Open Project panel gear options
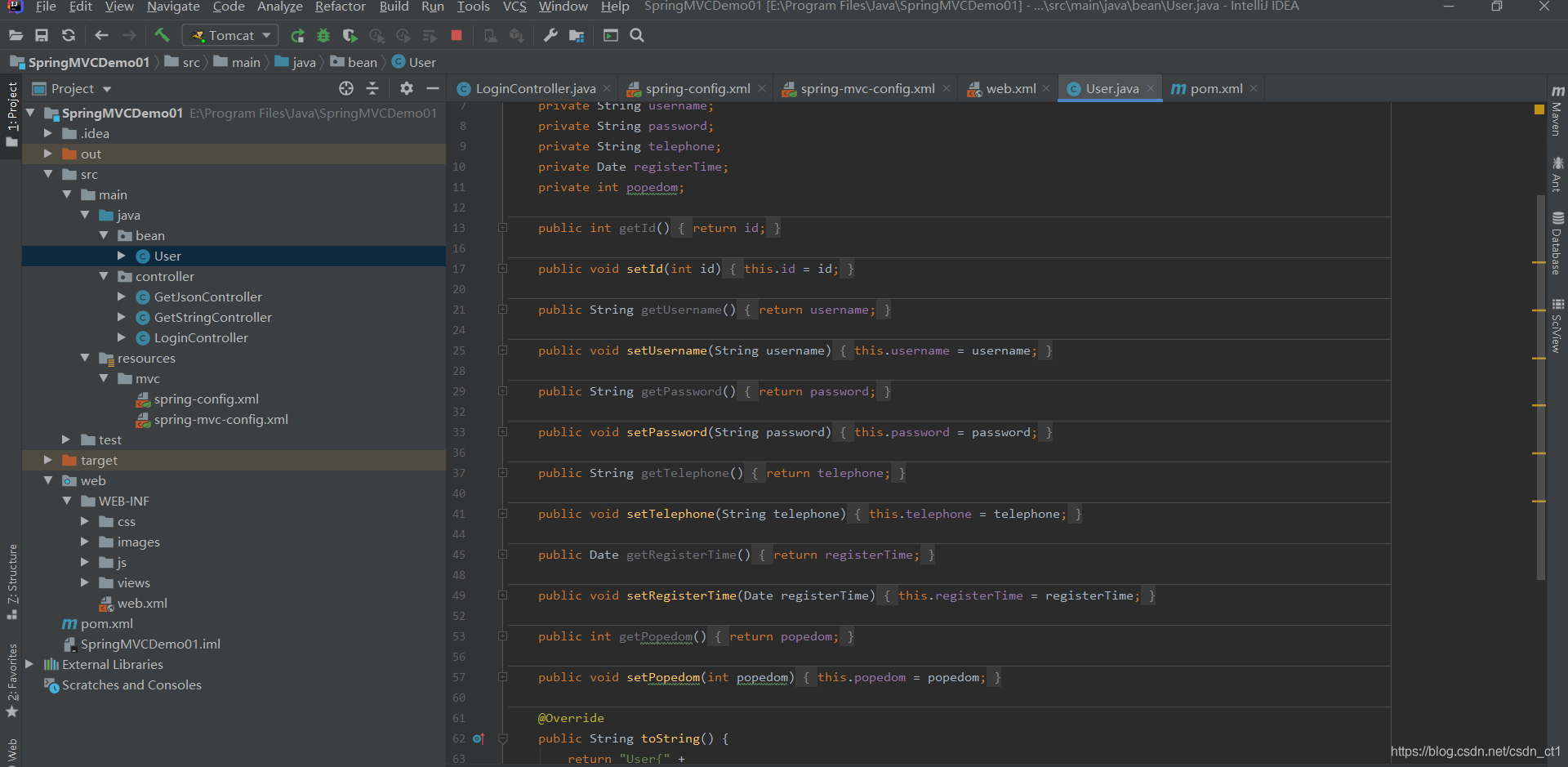Image resolution: width=1568 pixels, height=767 pixels. (406, 88)
